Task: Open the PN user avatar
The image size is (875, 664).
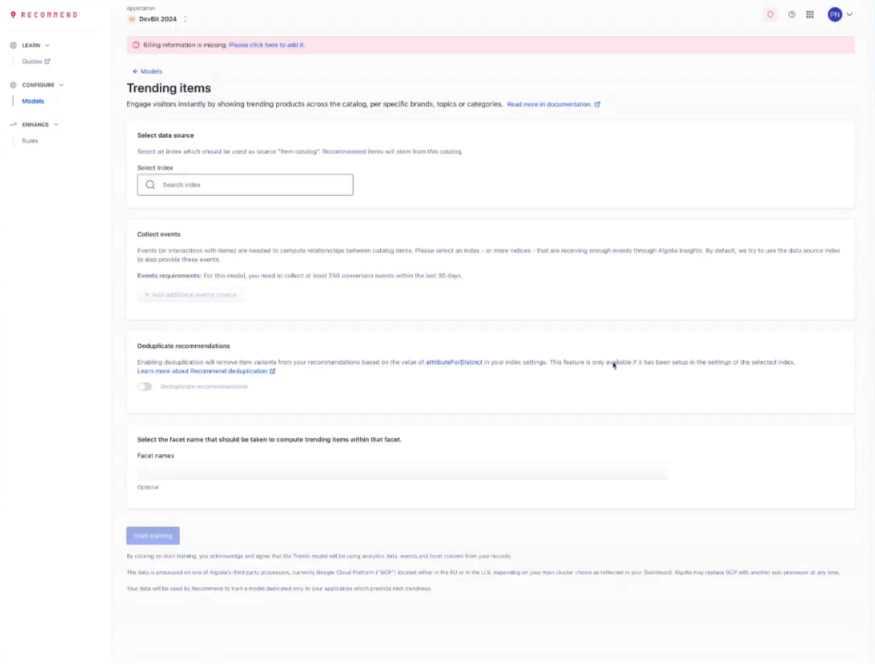Action: (x=834, y=15)
